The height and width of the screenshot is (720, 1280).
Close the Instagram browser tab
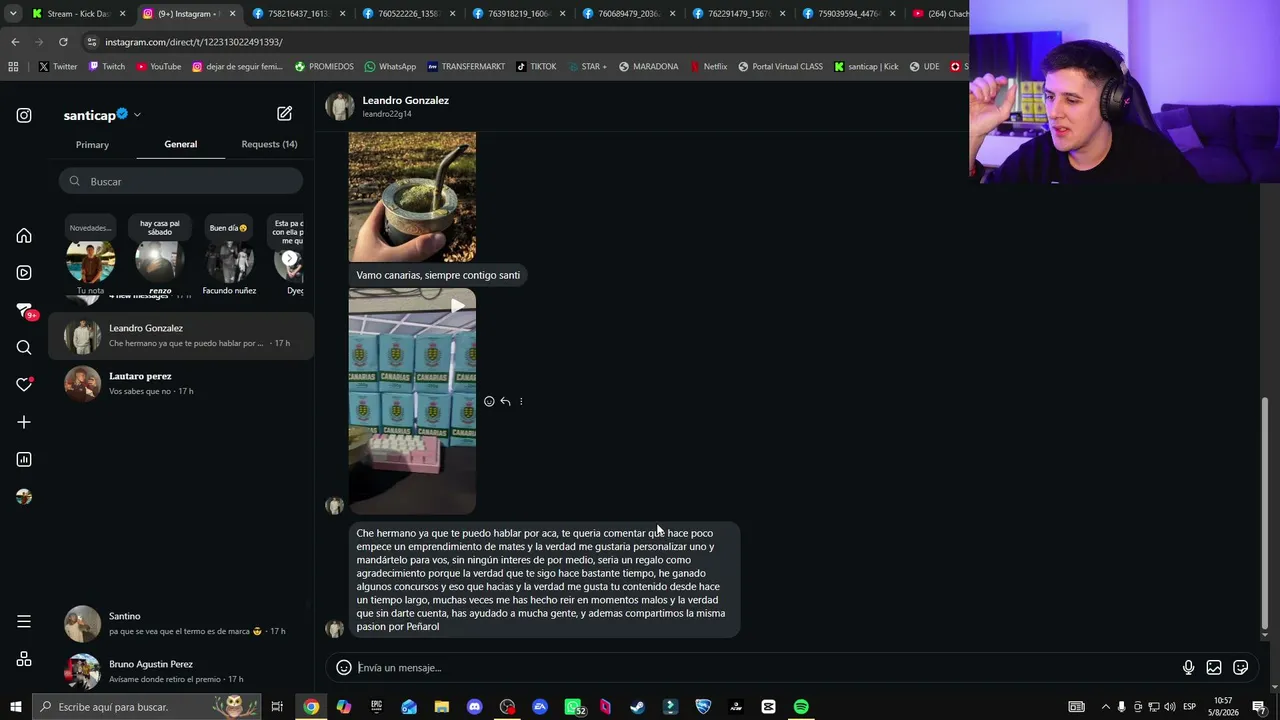(x=232, y=14)
